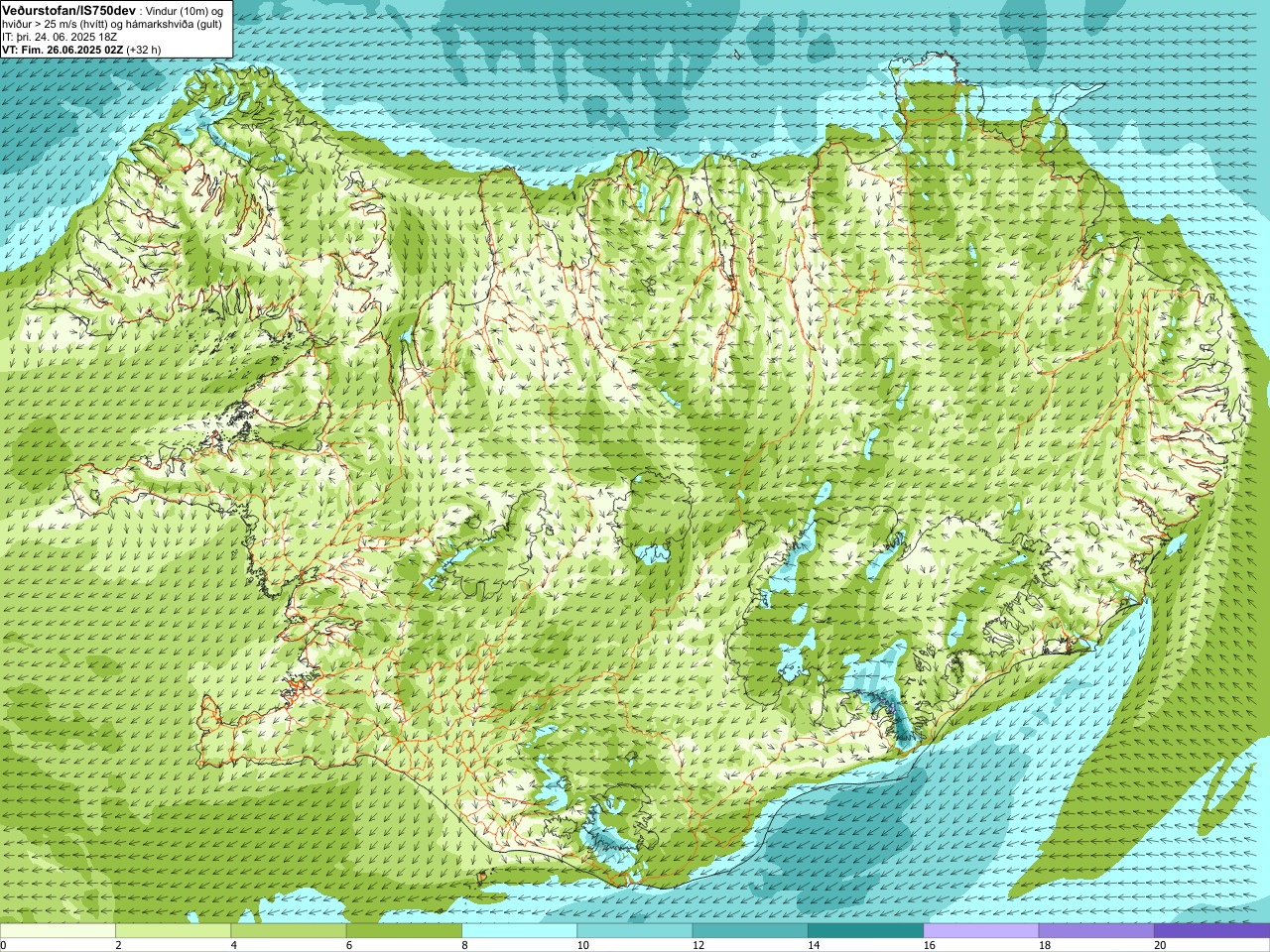Click the 10–12 m/s turquoise legend swatch
This screenshot has height=952, width=1270.
(635, 931)
